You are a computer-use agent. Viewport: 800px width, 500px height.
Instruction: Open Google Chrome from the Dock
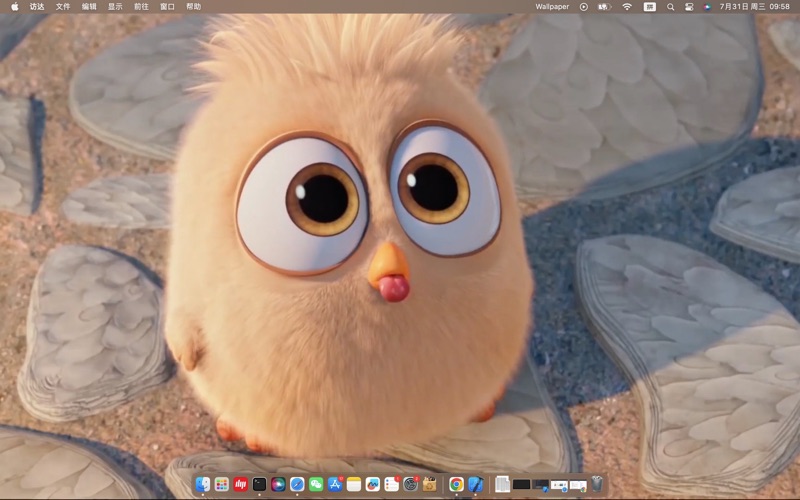coord(456,484)
